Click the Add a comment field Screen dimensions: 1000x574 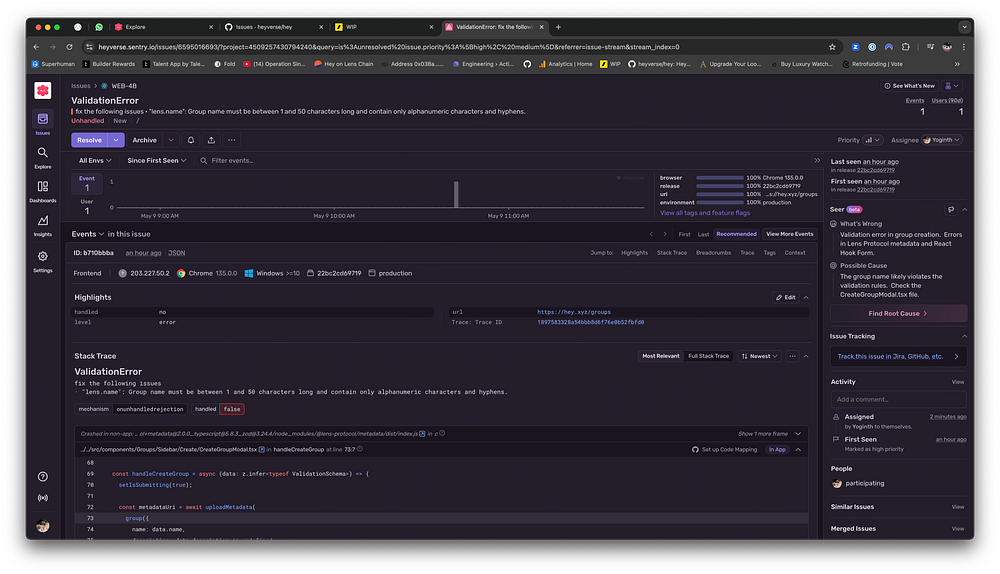[898, 399]
